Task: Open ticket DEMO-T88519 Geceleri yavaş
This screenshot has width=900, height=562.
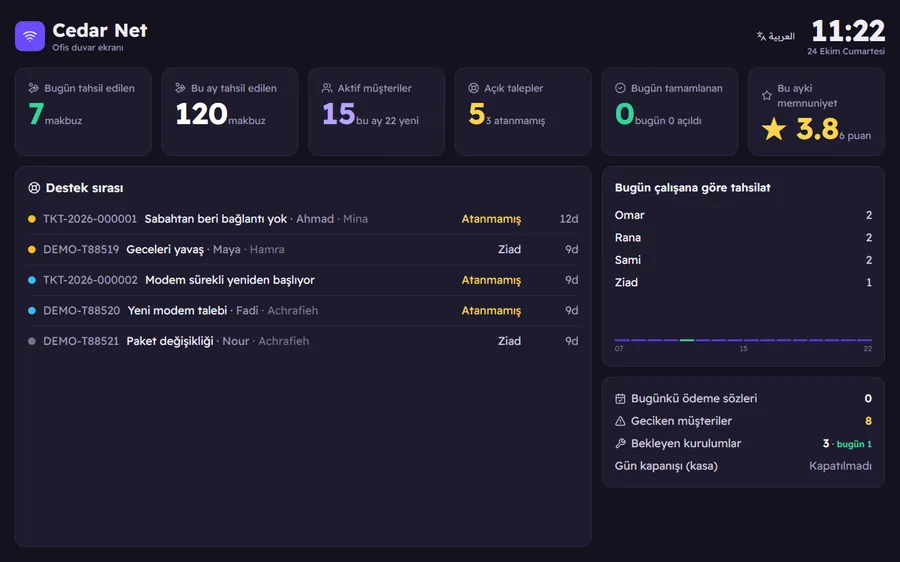Action: pyautogui.click(x=303, y=249)
